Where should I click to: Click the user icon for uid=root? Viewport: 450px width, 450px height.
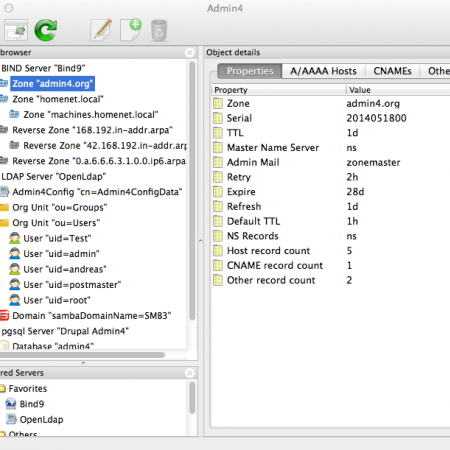coord(15,300)
